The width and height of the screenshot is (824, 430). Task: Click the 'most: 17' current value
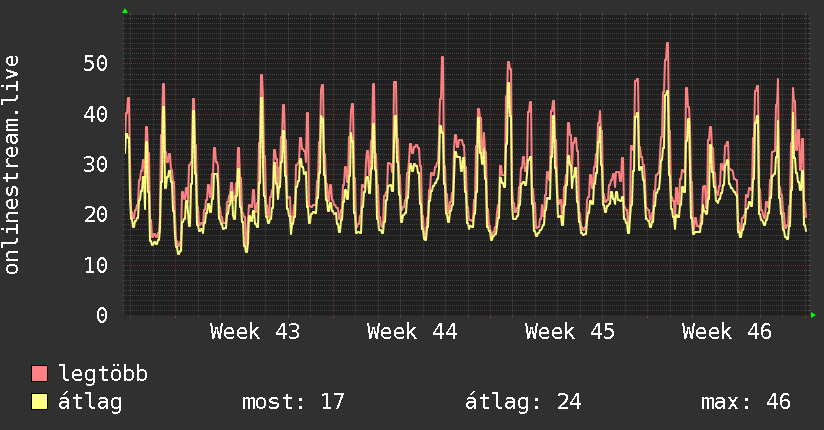(293, 402)
